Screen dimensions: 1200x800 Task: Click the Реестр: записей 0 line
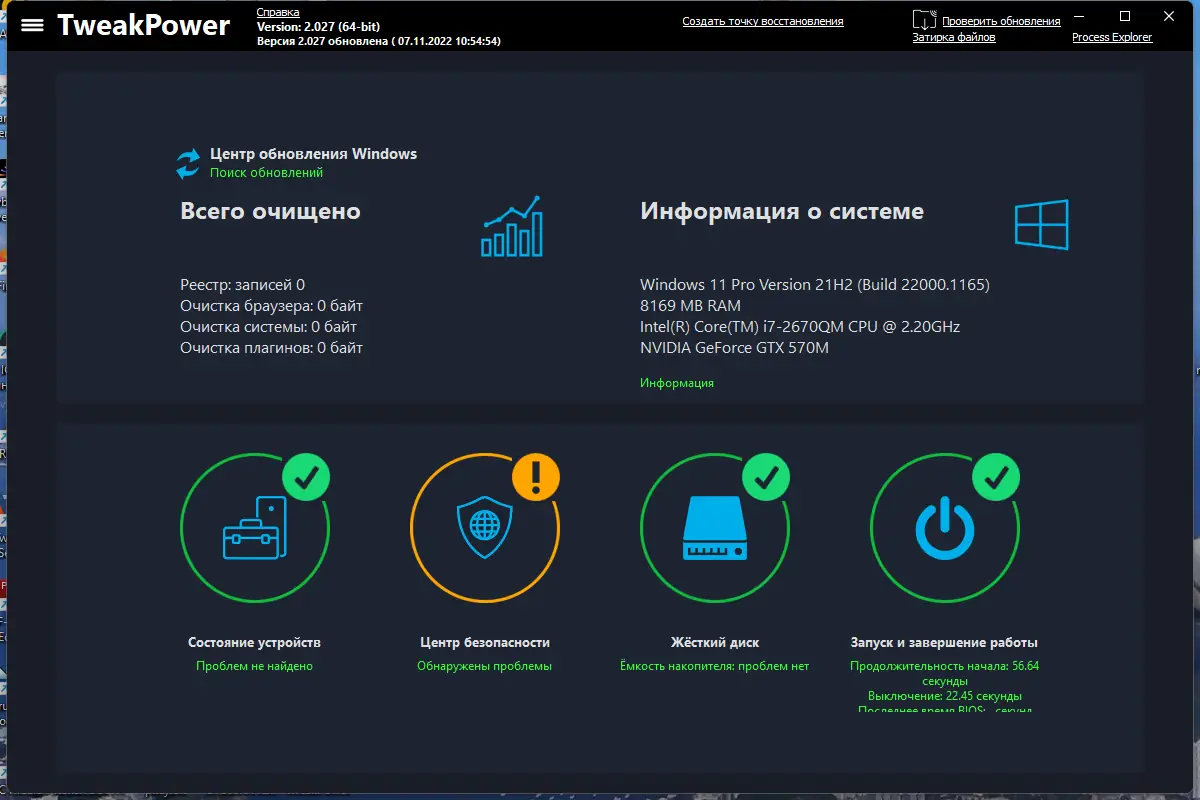point(243,285)
